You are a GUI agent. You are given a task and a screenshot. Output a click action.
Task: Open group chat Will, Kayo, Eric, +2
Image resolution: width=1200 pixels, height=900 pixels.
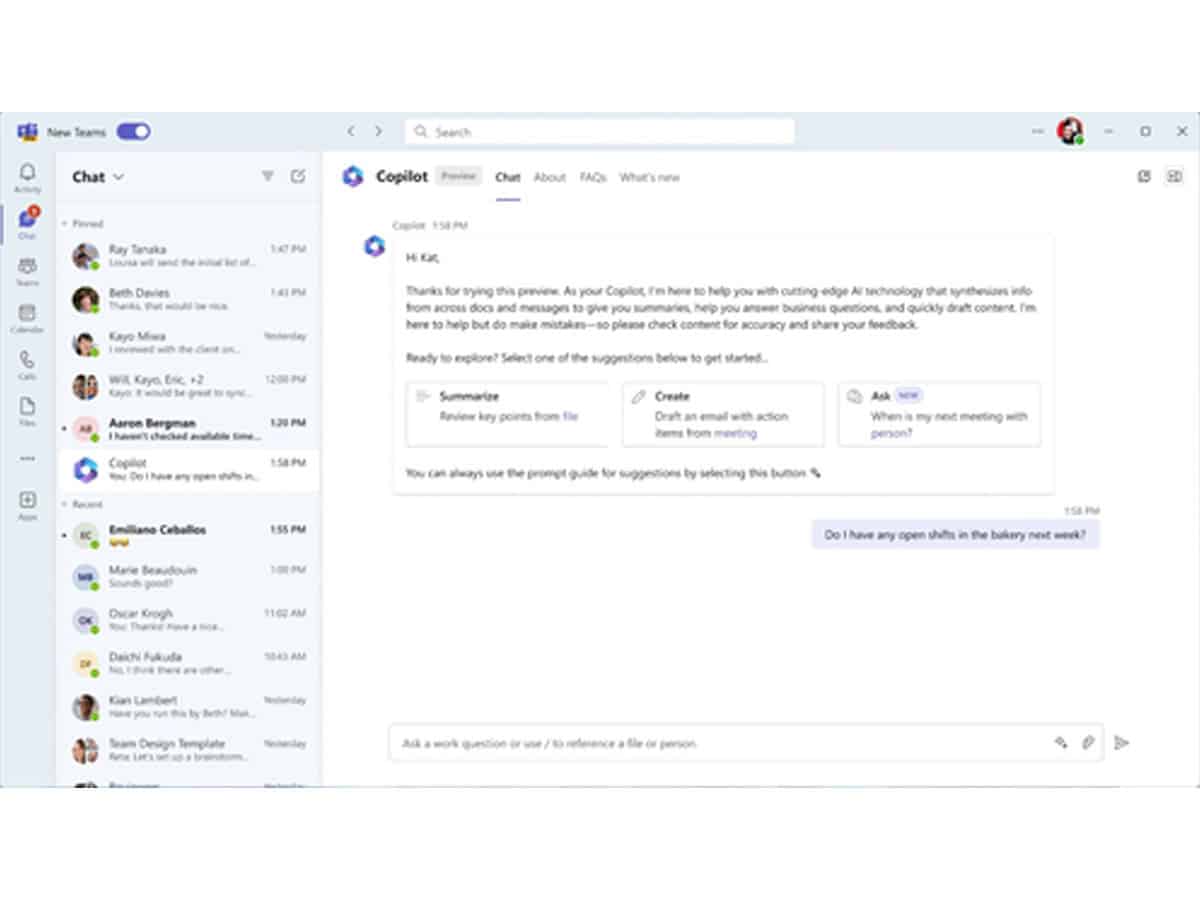click(x=189, y=386)
